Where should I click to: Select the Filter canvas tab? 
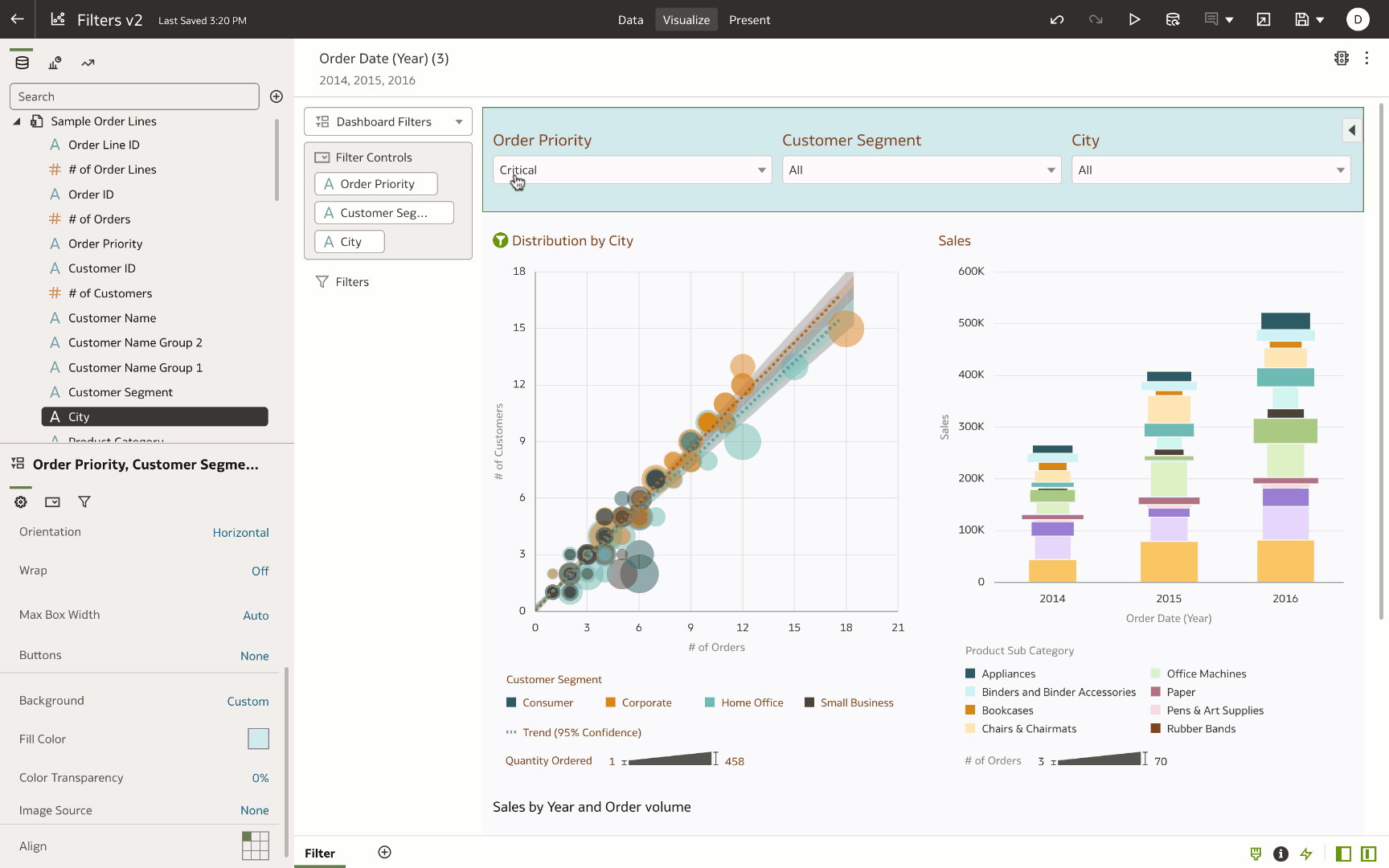click(x=320, y=853)
